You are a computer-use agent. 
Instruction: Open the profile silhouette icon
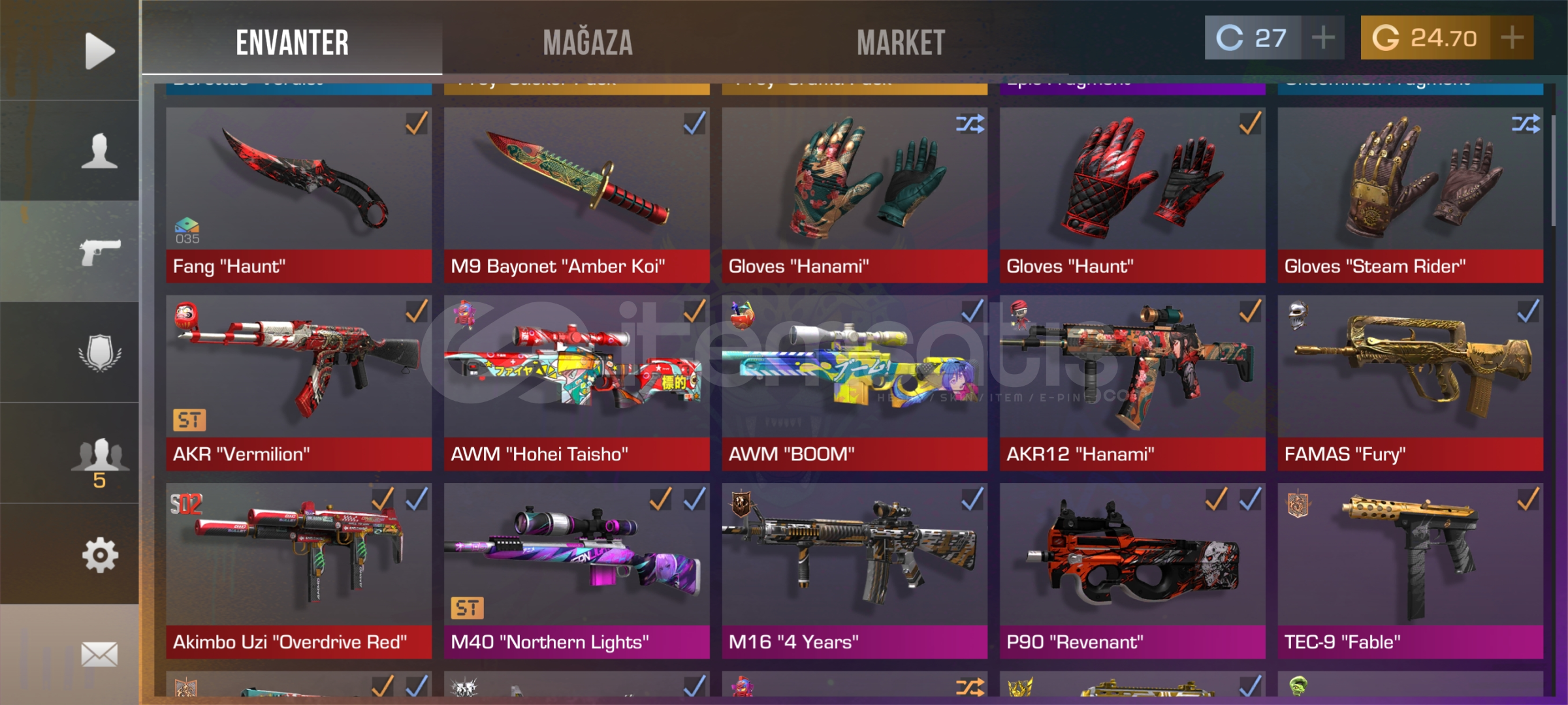pyautogui.click(x=99, y=151)
